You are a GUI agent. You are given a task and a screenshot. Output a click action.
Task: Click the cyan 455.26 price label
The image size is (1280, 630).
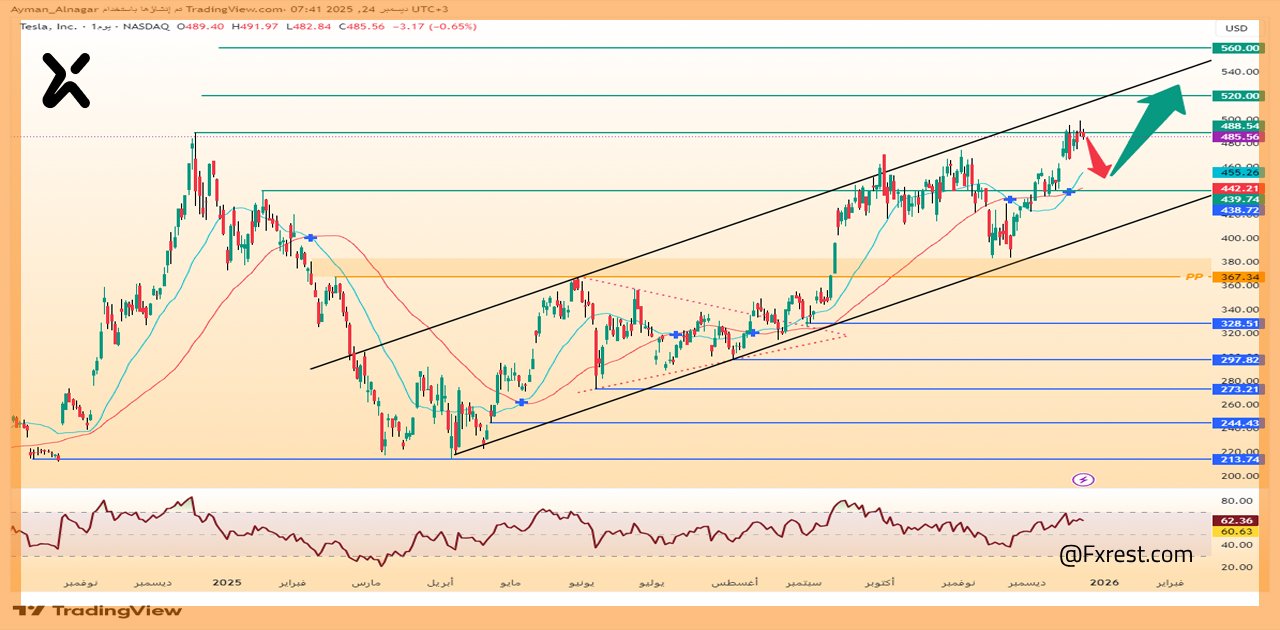click(x=1238, y=172)
